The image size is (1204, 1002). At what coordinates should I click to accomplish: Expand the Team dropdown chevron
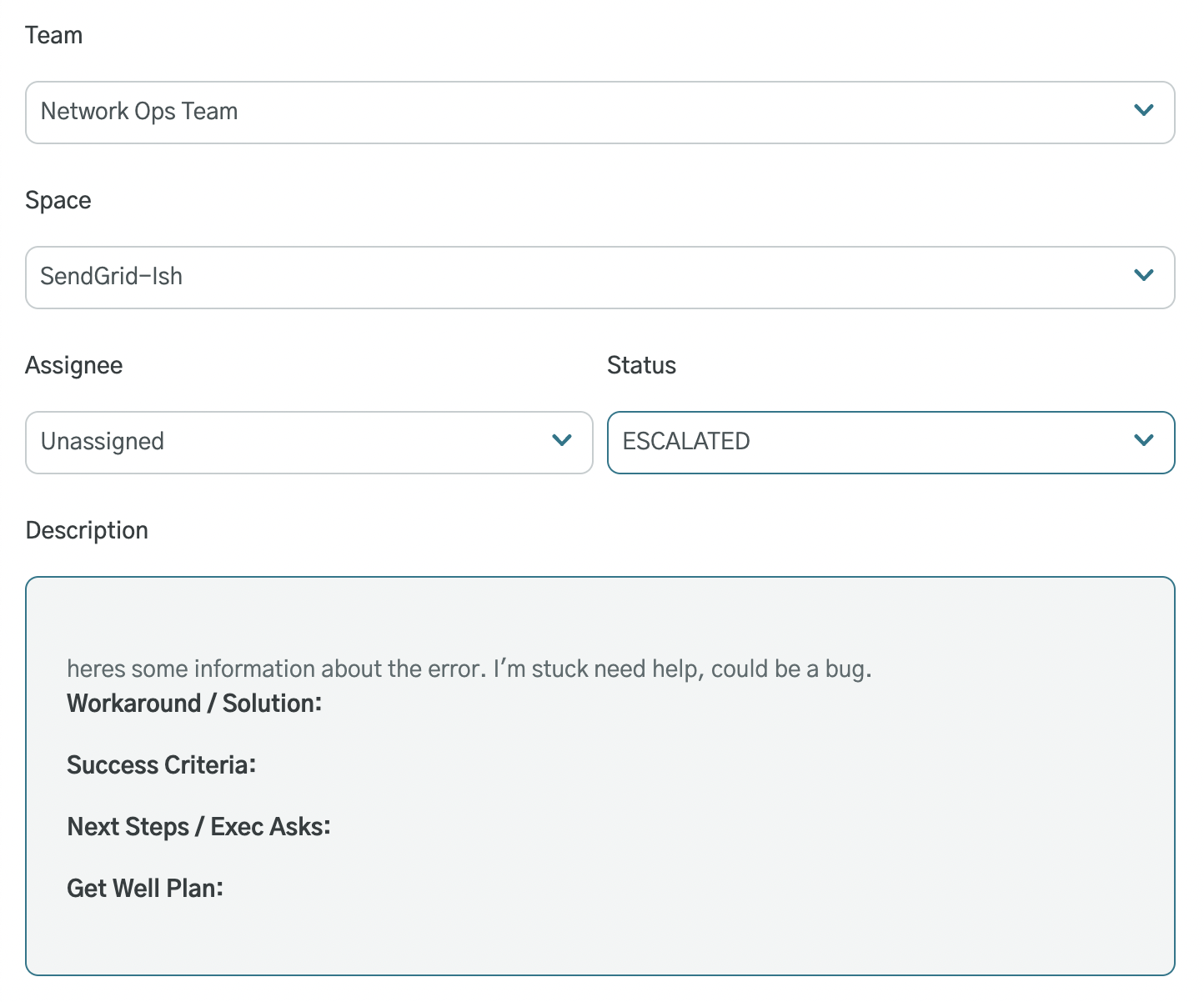coord(1144,110)
